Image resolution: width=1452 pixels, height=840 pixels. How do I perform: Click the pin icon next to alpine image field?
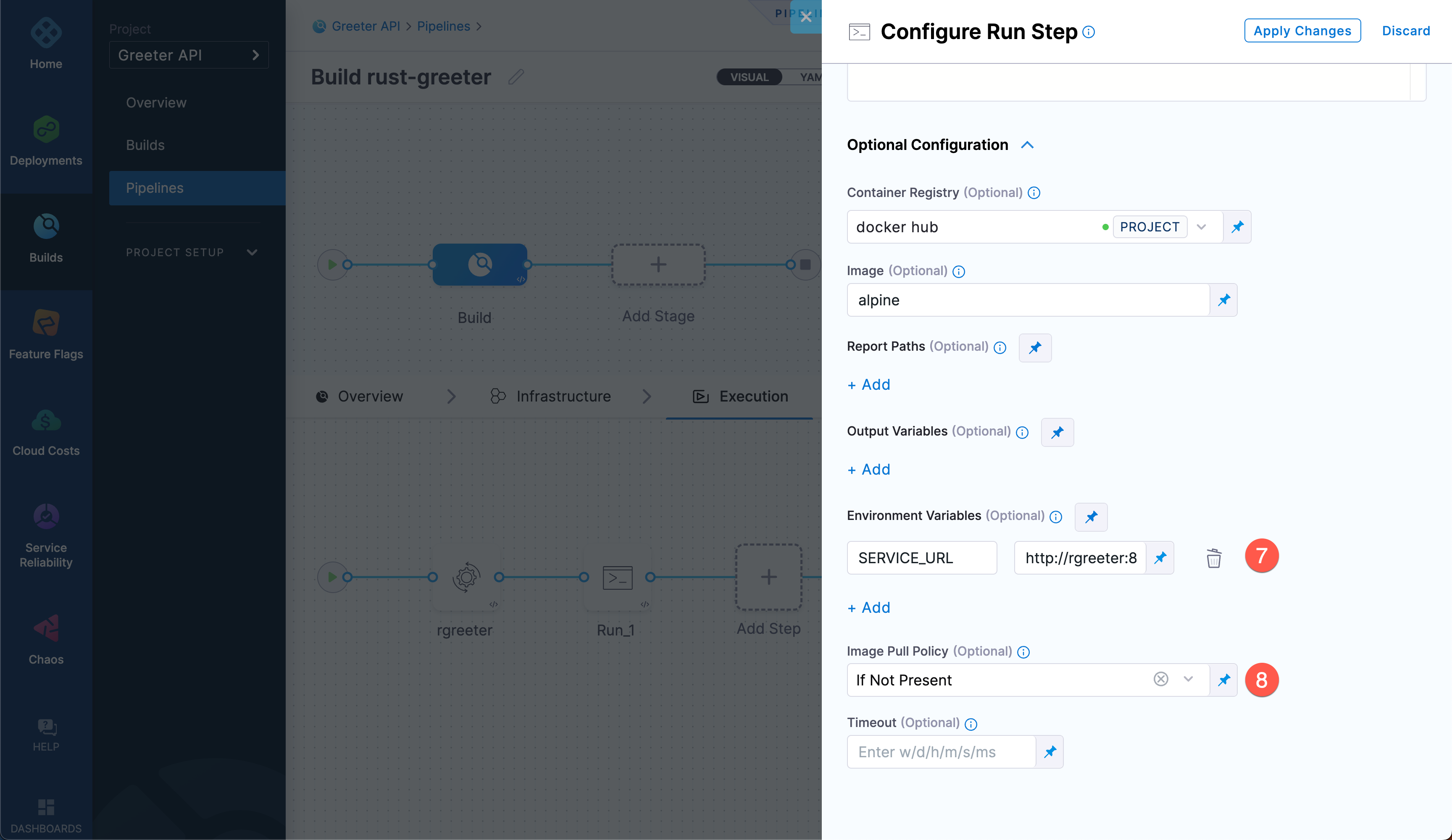(1223, 300)
